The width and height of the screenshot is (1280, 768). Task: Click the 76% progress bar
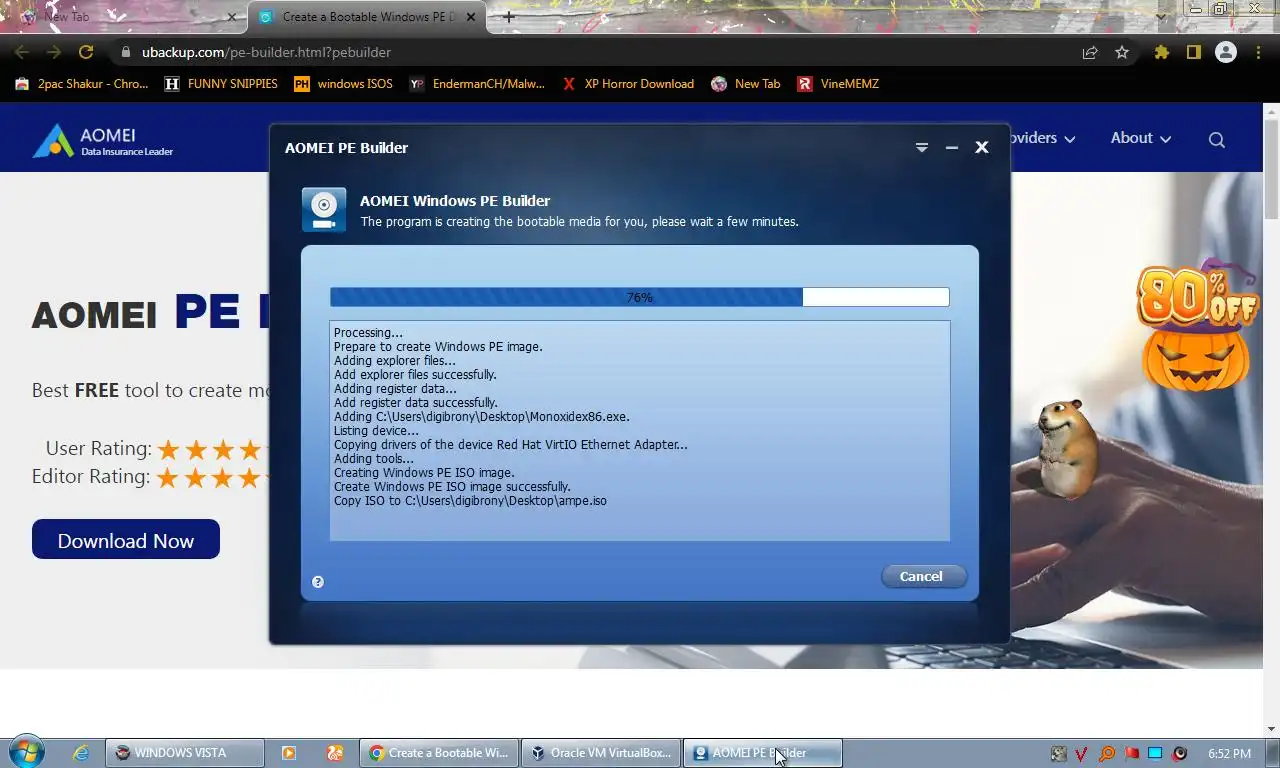(640, 297)
